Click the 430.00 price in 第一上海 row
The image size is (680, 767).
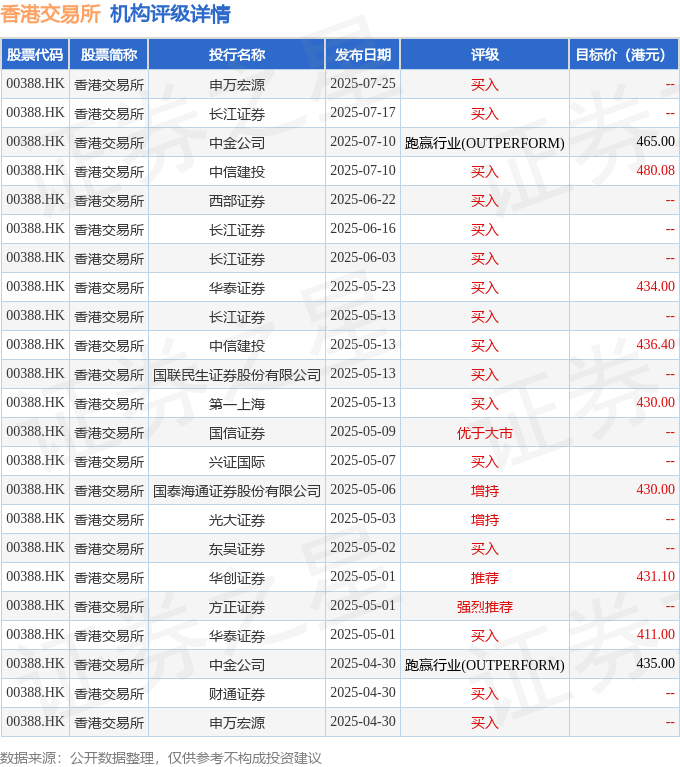coord(655,402)
